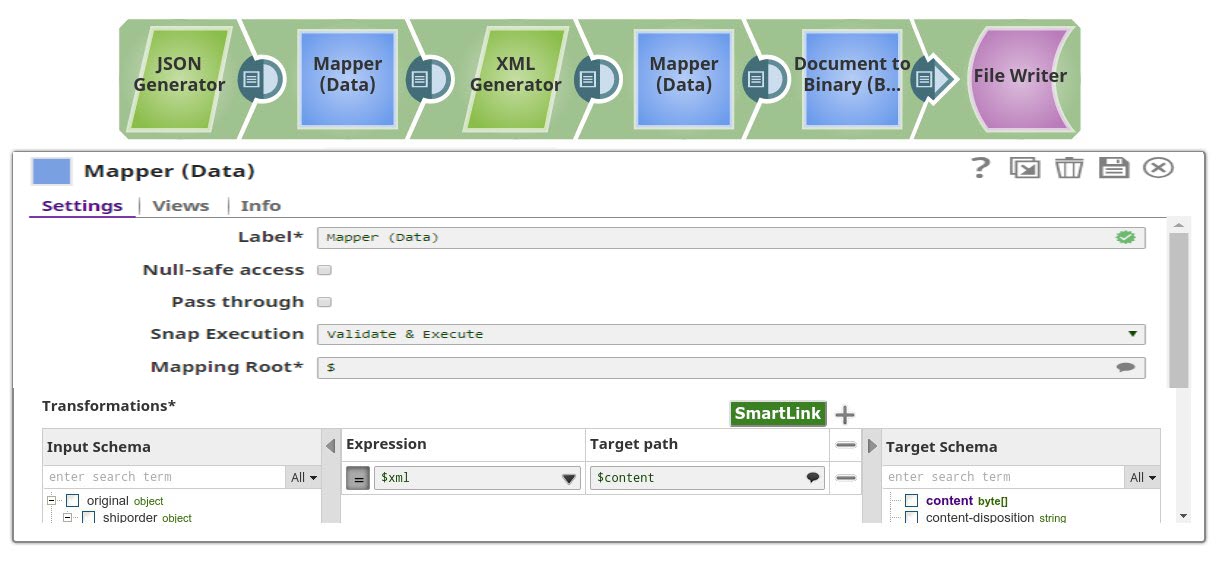The width and height of the screenshot is (1217, 561).
Task: Toggle expression mode equals button for $xml
Action: 358,478
